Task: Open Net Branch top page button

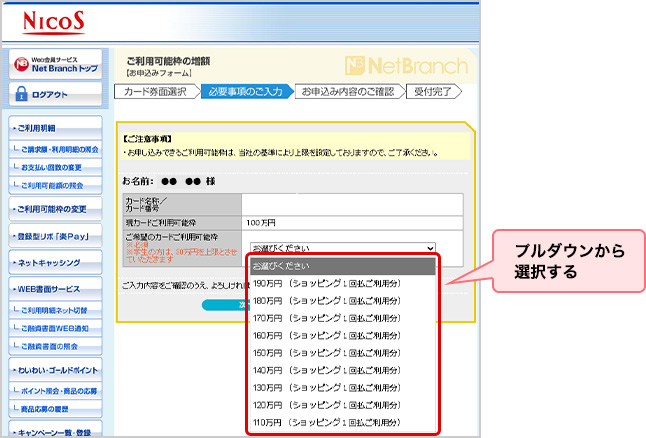Action: (56, 64)
